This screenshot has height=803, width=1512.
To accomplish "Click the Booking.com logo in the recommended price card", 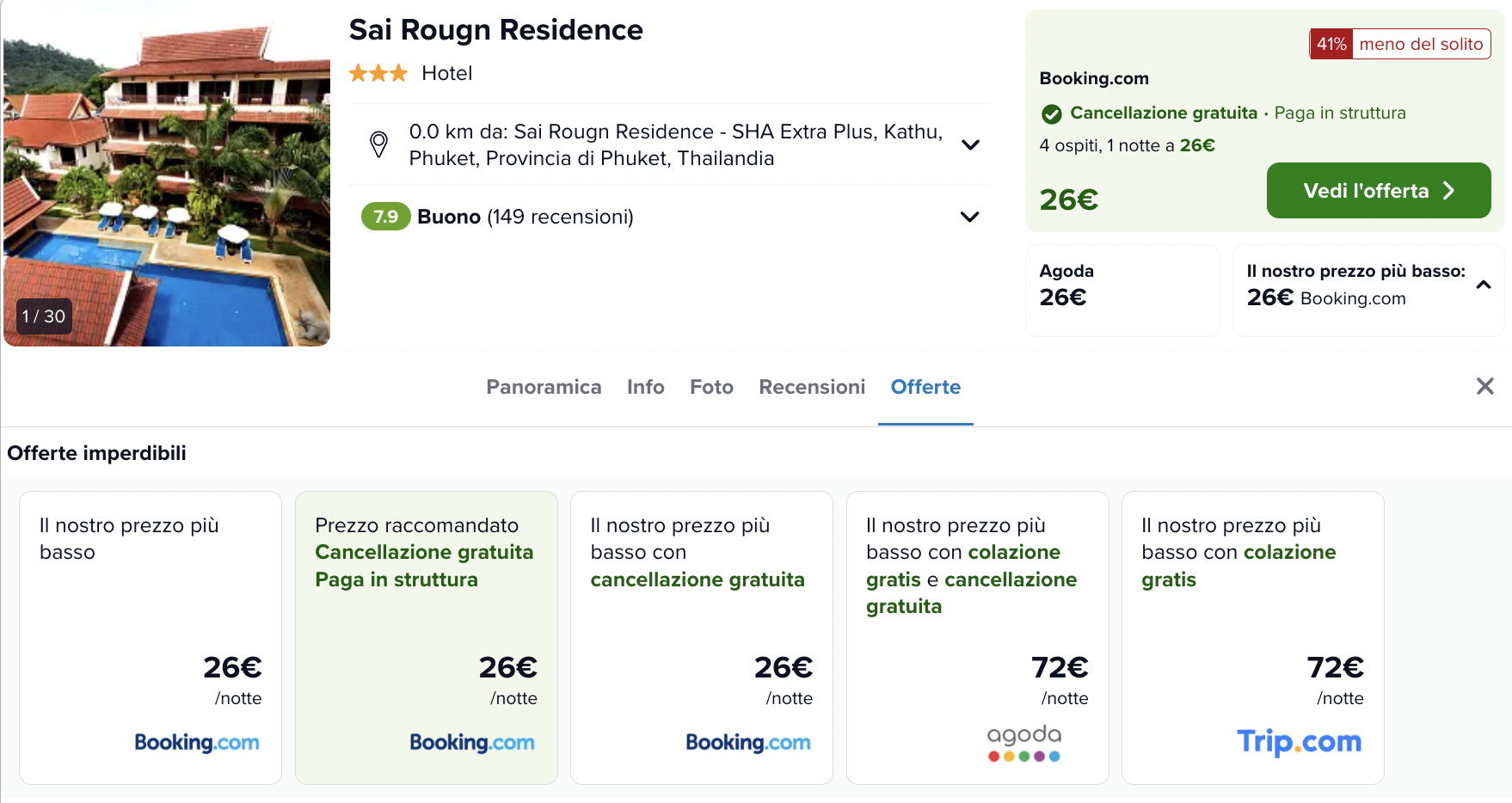I will [471, 742].
